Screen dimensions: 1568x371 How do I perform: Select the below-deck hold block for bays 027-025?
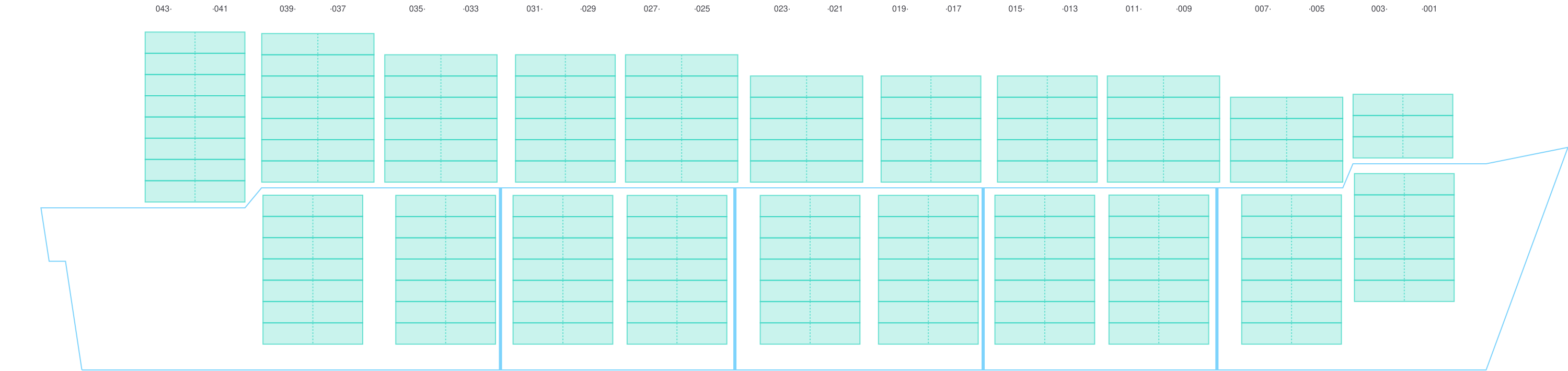676,269
